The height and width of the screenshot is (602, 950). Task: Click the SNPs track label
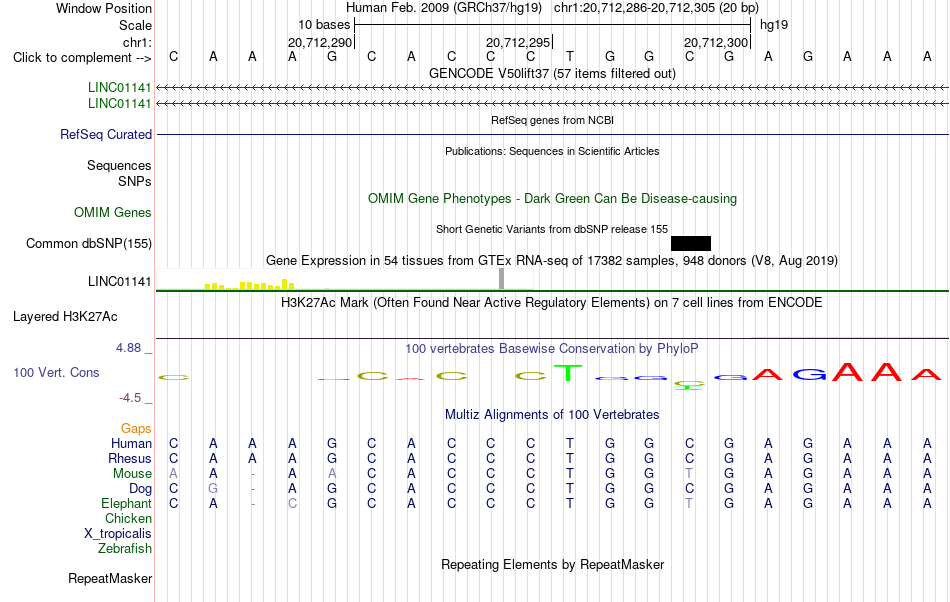pyautogui.click(x=135, y=181)
